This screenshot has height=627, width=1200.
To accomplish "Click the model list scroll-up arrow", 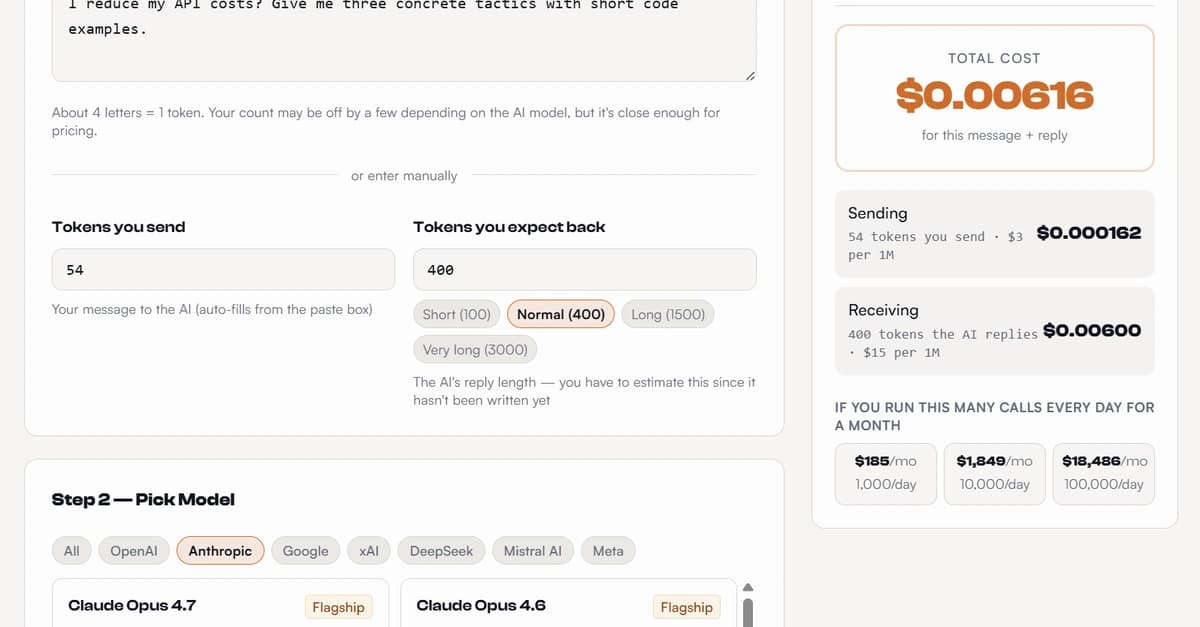I will point(746,586).
